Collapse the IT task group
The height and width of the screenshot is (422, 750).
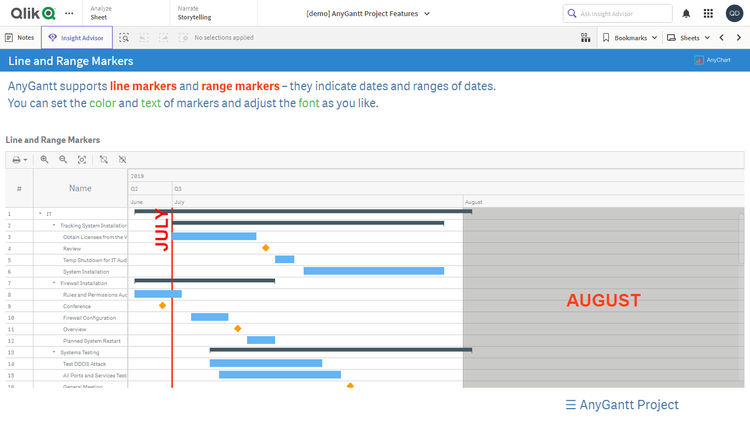click(x=40, y=214)
